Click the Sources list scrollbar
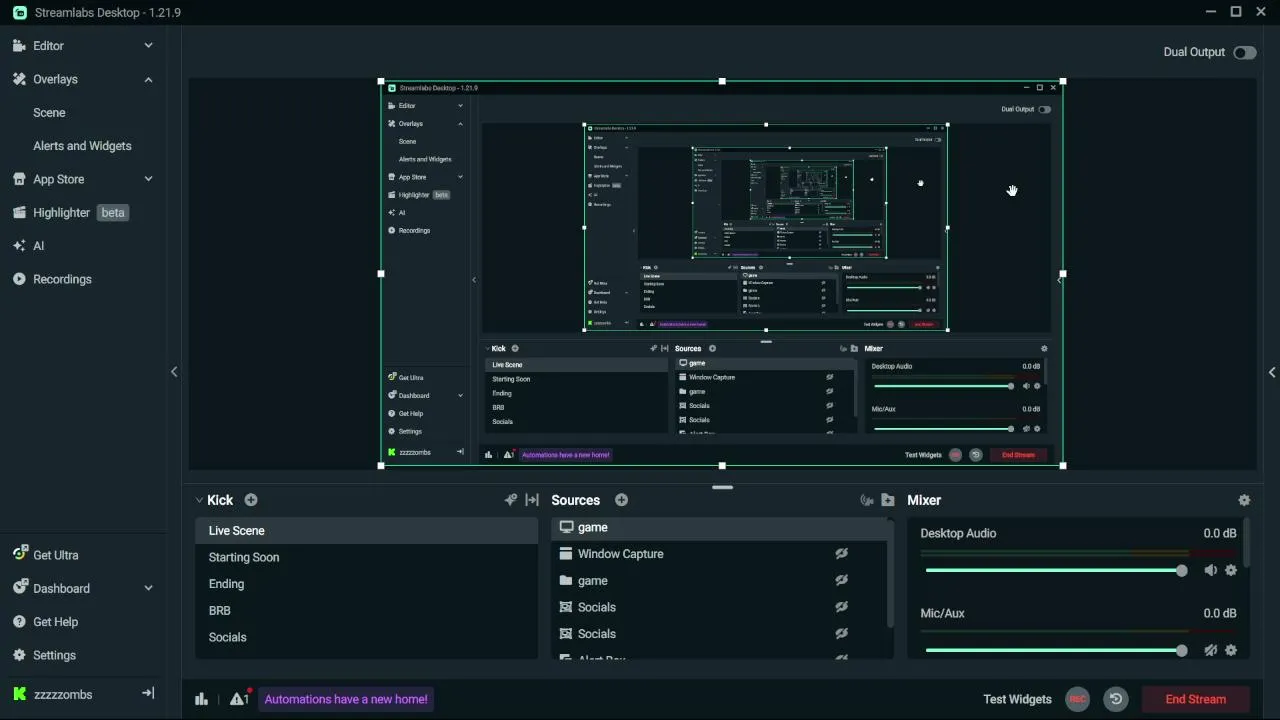The image size is (1280, 720). [890, 575]
